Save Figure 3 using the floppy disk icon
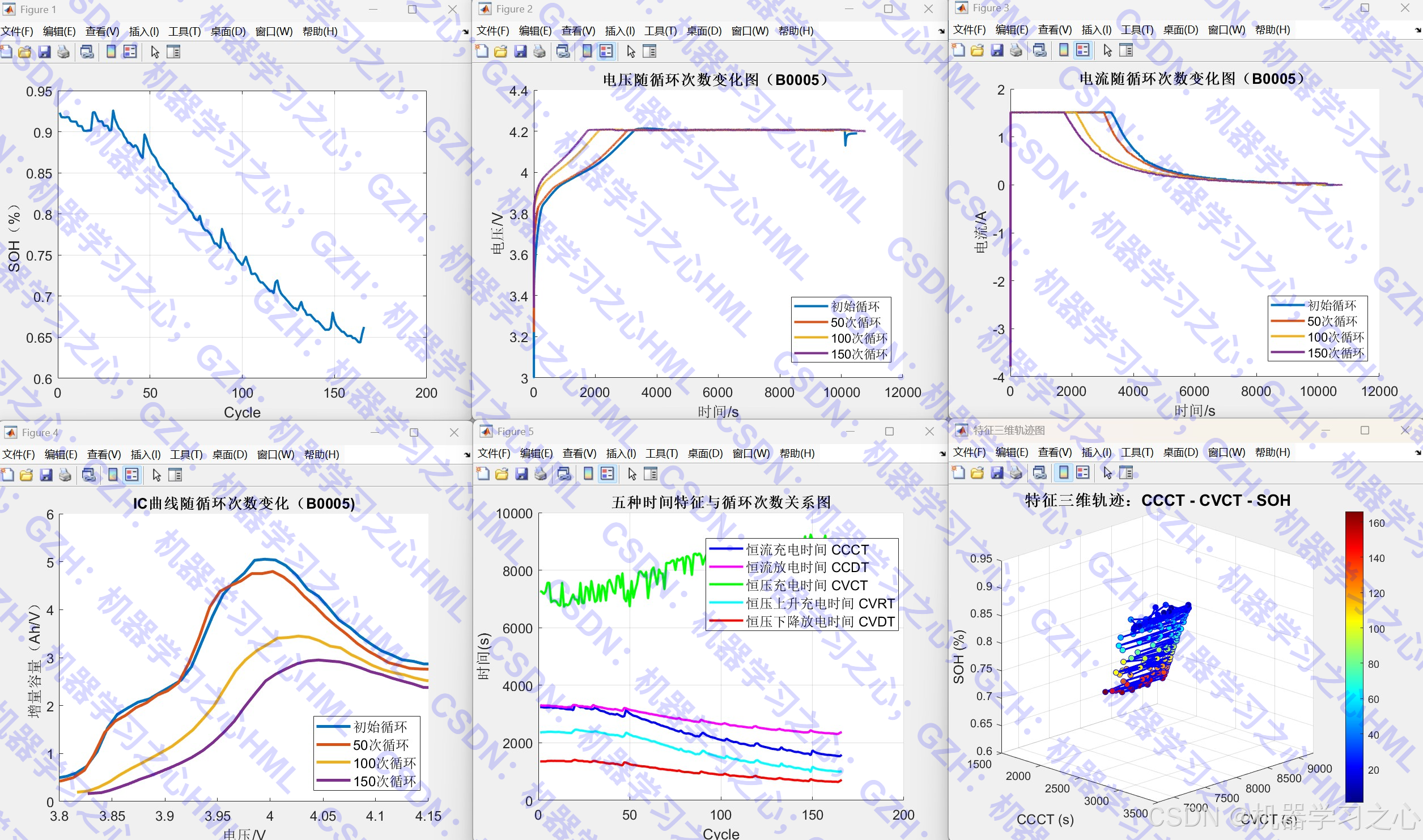 click(997, 50)
